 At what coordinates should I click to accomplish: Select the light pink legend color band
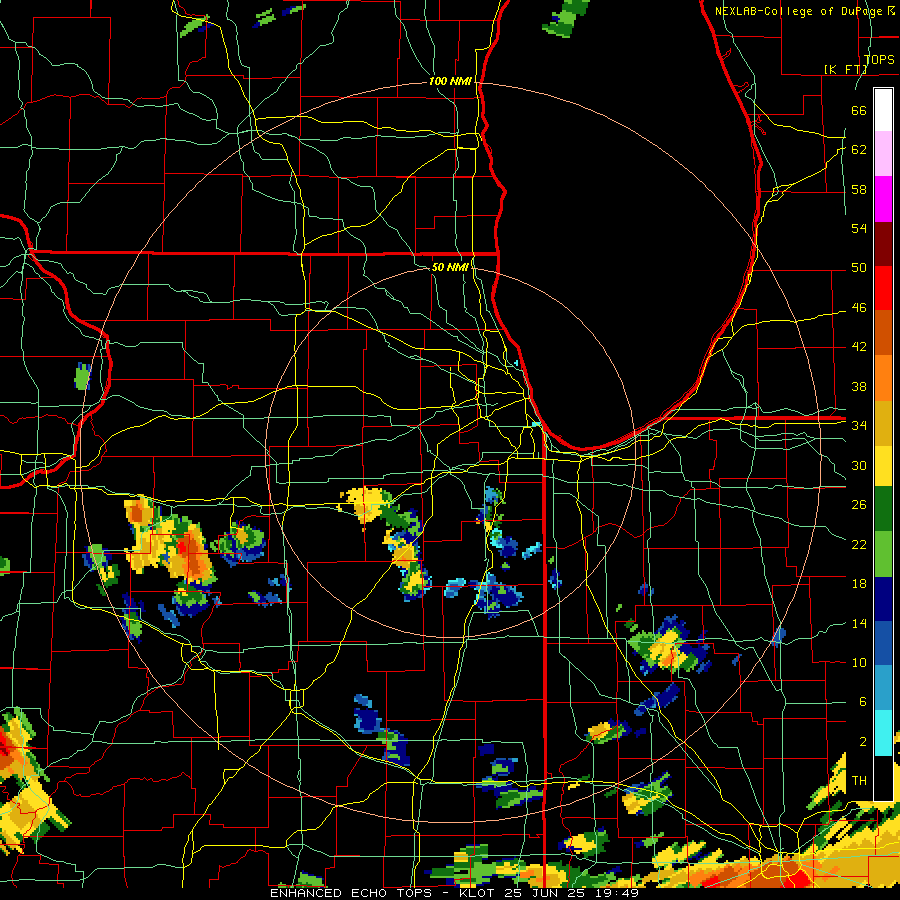point(883,154)
